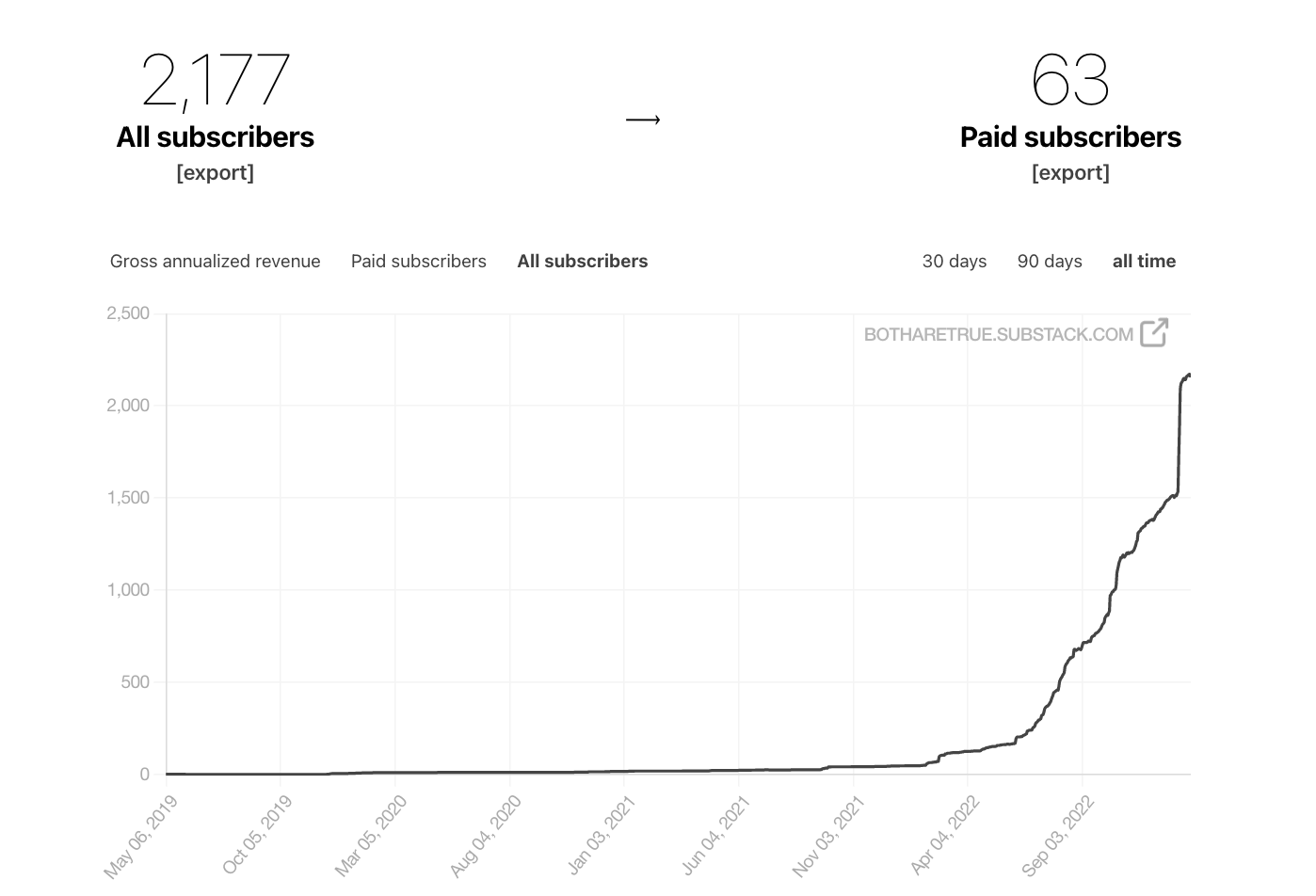Image resolution: width=1316 pixels, height=896 pixels.
Task: Filter the chart to 30 days
Action: [x=954, y=261]
